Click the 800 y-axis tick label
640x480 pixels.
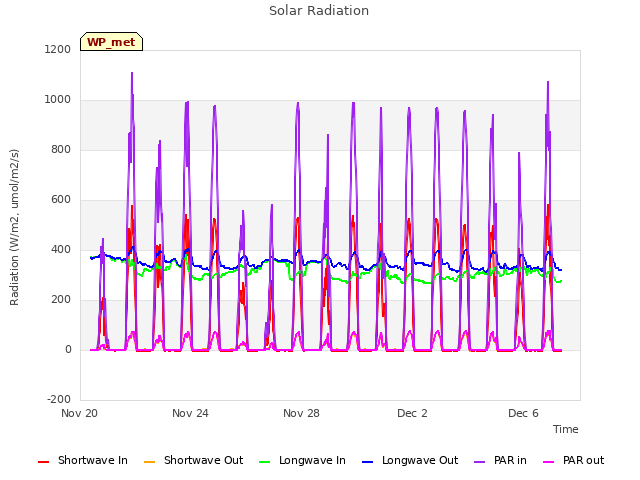(61, 149)
